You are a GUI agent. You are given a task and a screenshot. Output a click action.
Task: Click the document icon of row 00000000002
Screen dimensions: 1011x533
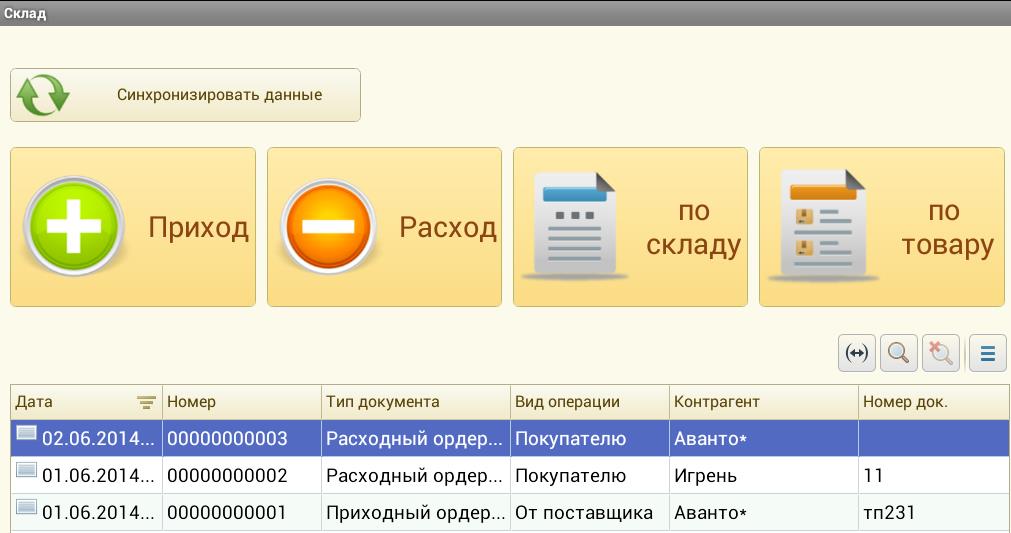(26, 474)
